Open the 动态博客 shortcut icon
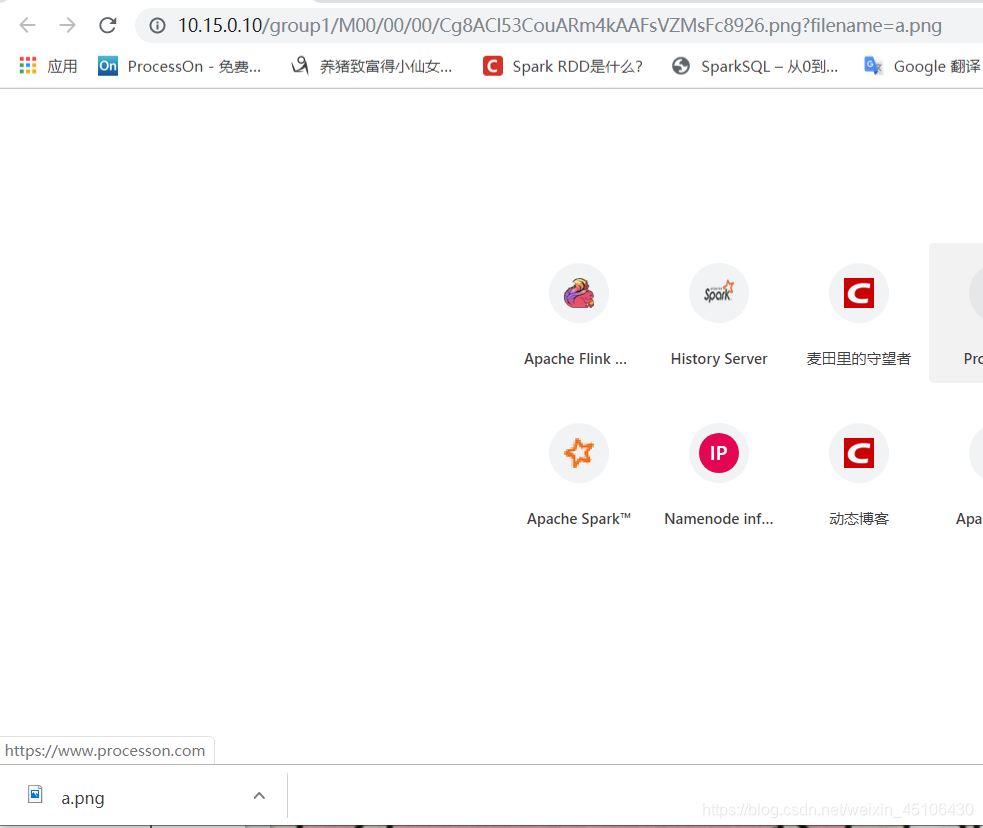Image resolution: width=983 pixels, height=828 pixels. click(858, 453)
